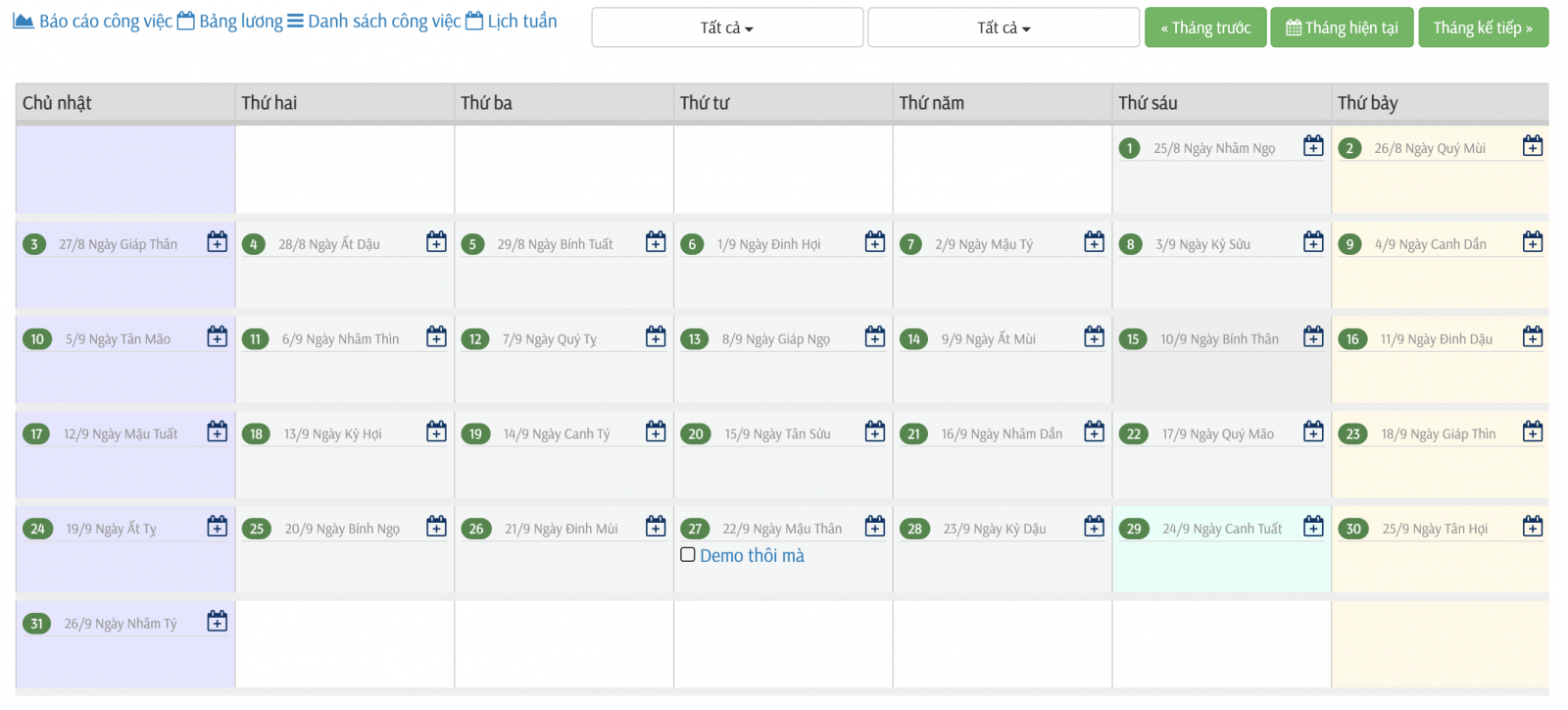Image resolution: width=1568 pixels, height=710 pixels.
Task: Click add-event calendar icon on day 1
Action: [x=1313, y=146]
